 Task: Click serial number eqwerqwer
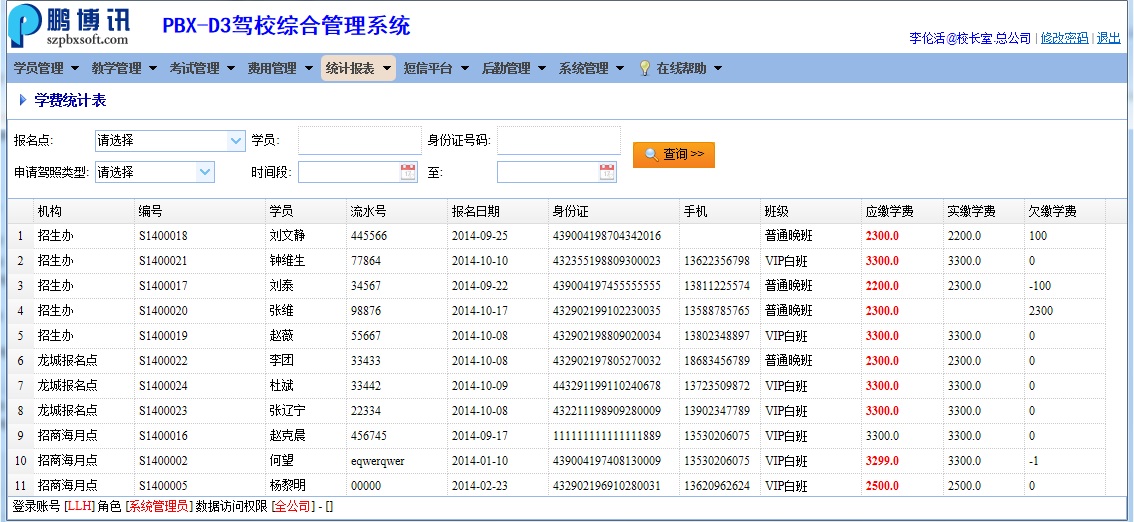(x=378, y=461)
